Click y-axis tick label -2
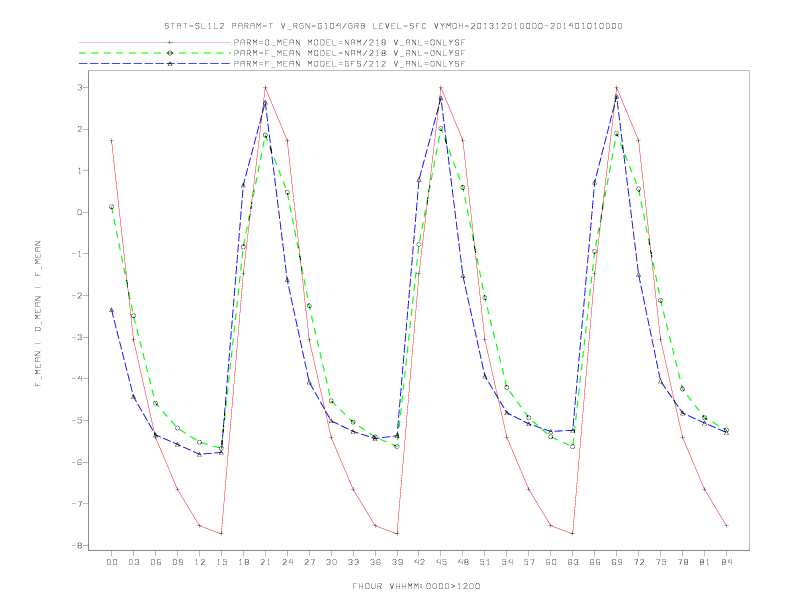The height and width of the screenshot is (612, 792). 77,295
